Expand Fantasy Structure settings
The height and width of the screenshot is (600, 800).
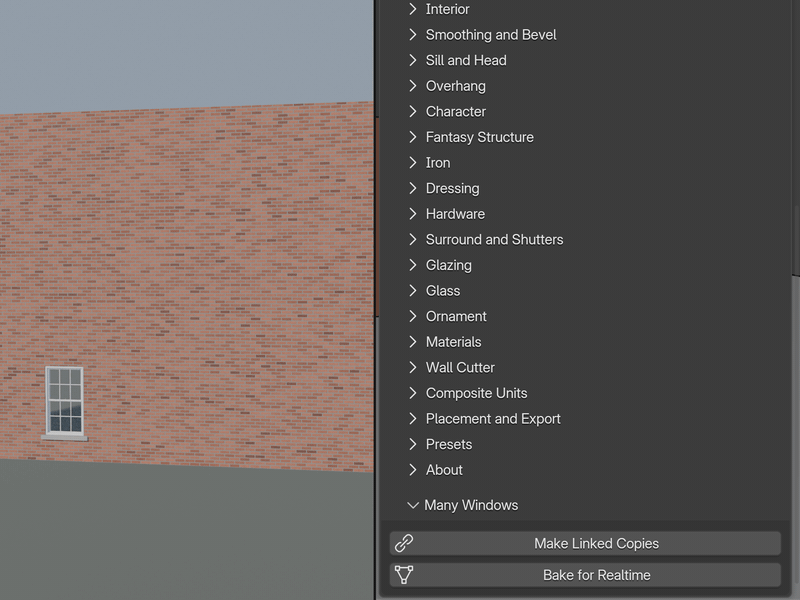[x=470, y=137]
